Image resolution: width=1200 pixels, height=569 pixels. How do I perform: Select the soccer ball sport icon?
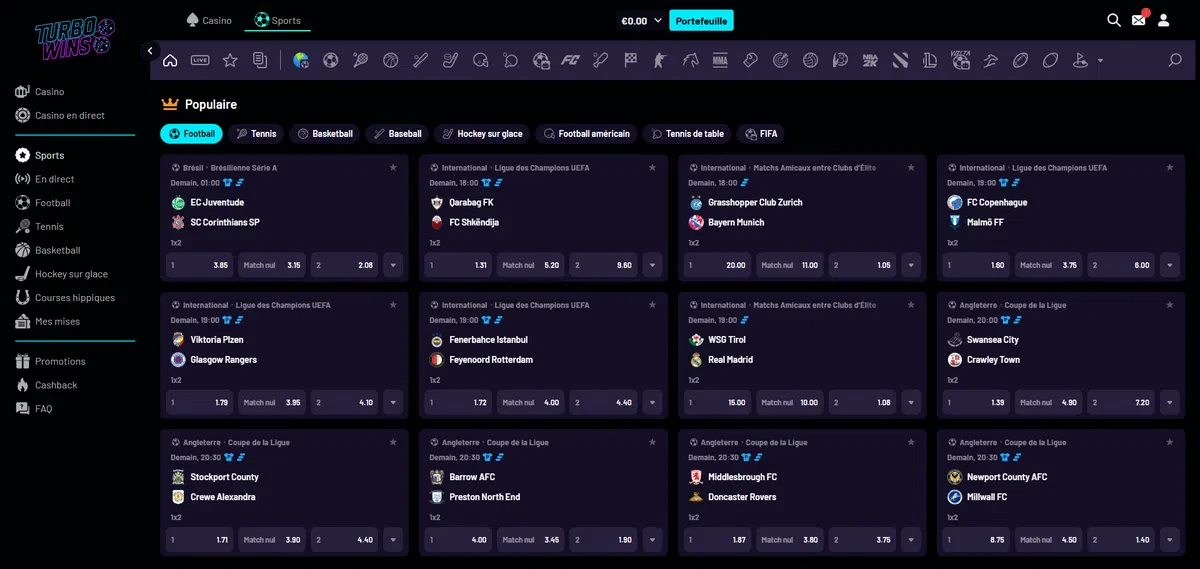[331, 60]
